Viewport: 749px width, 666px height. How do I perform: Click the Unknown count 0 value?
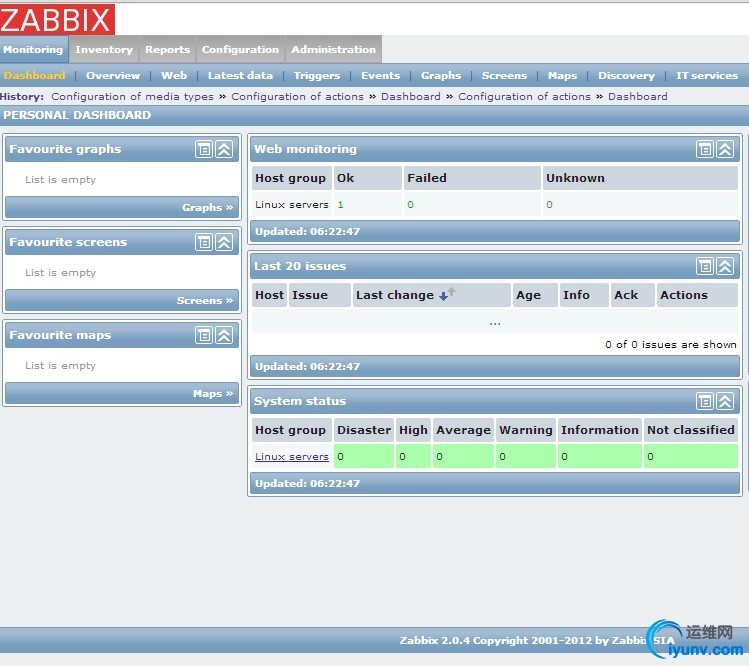[x=549, y=204]
